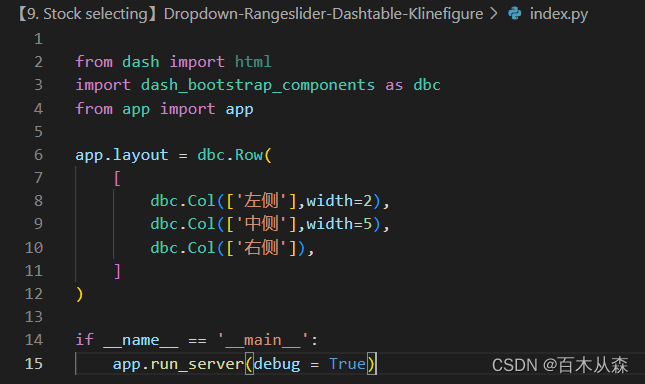Click 'width=2' on line 8
The image size is (645, 384).
click(x=339, y=201)
